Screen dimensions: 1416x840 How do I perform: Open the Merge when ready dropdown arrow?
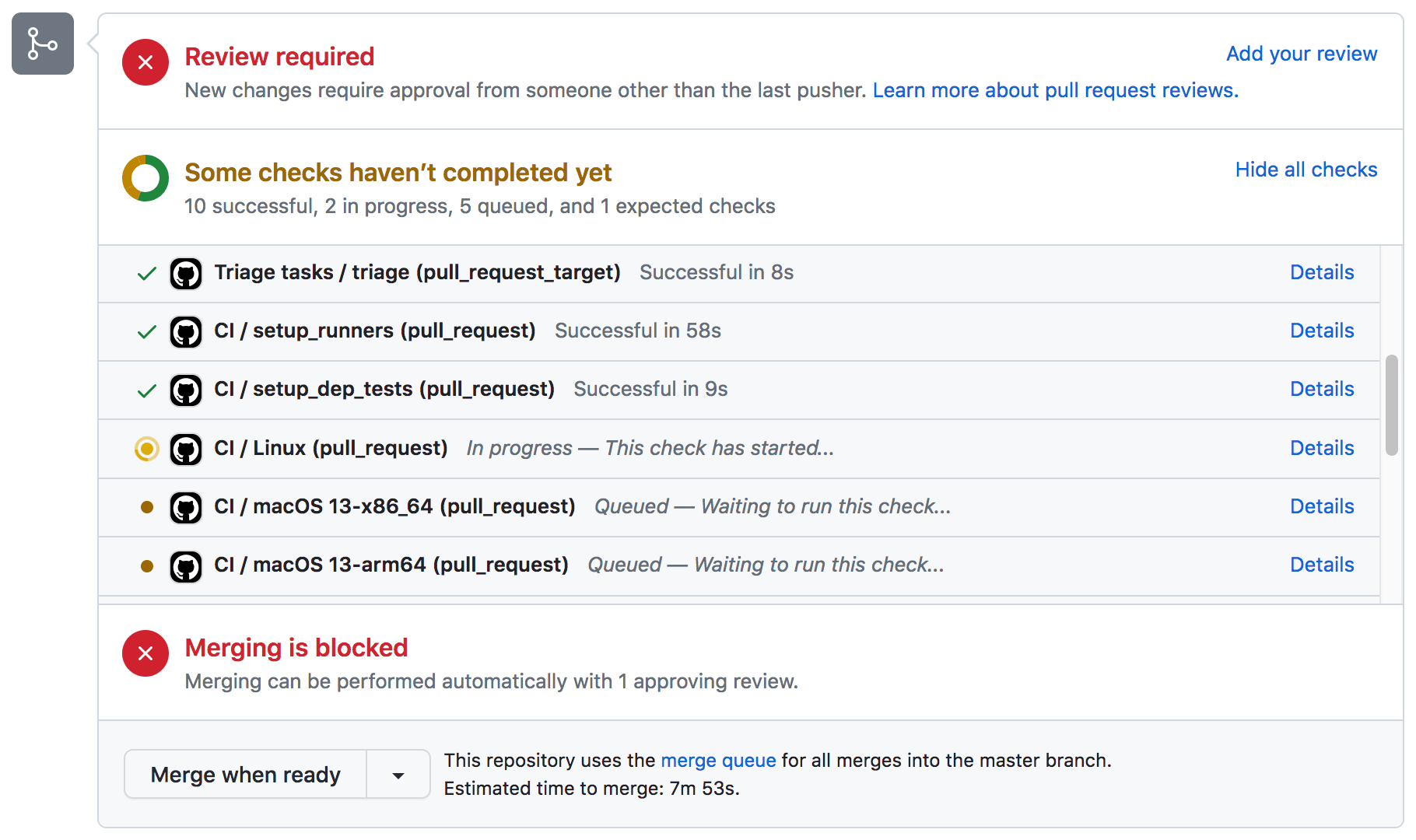(398, 774)
